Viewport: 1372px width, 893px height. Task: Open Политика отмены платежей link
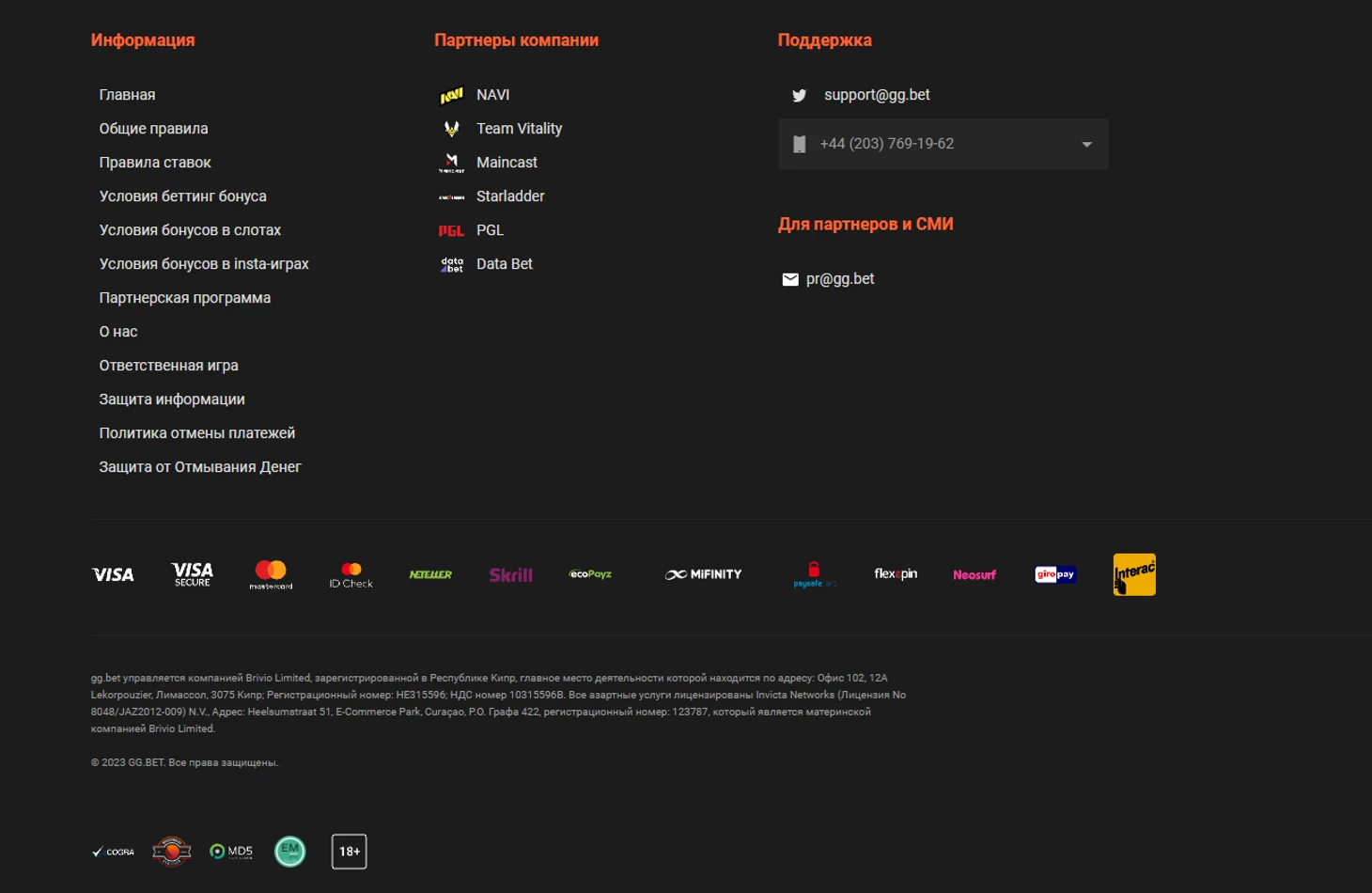pos(197,433)
